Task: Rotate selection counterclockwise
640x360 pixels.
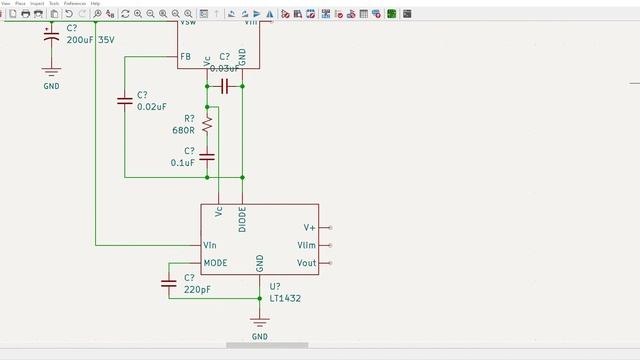Action: (x=231, y=14)
